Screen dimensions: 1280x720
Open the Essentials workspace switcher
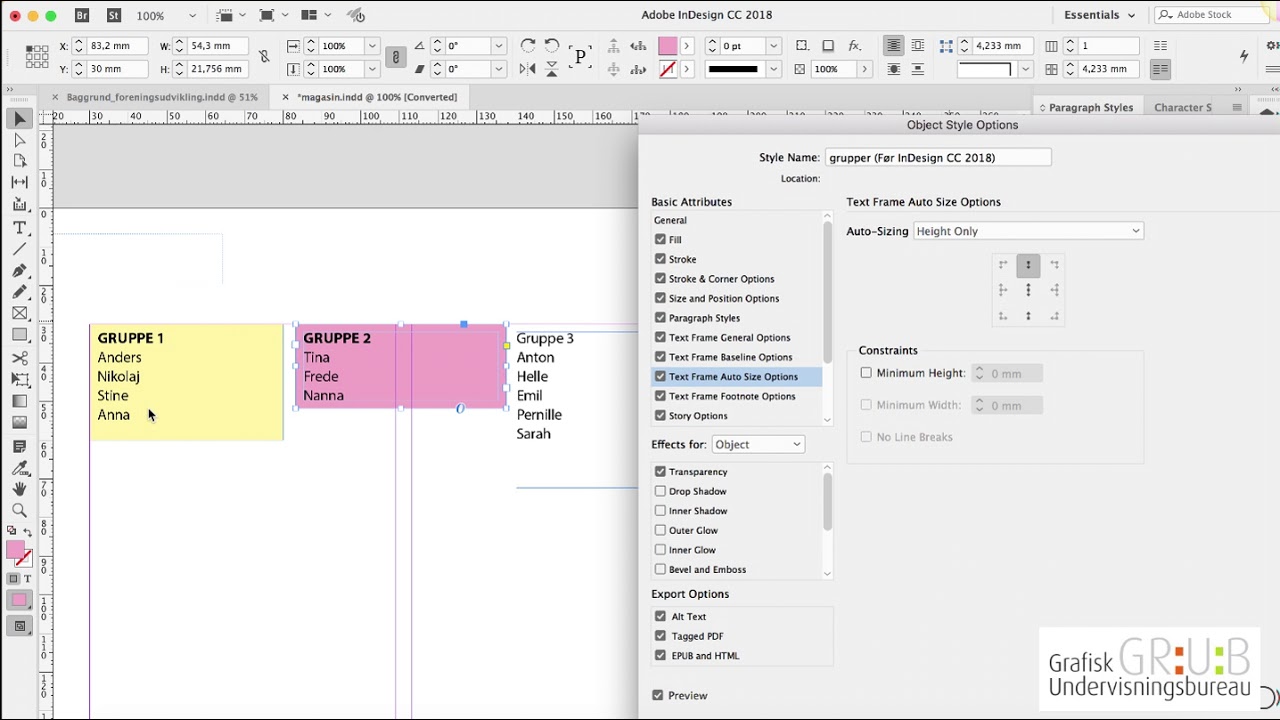pos(1099,15)
